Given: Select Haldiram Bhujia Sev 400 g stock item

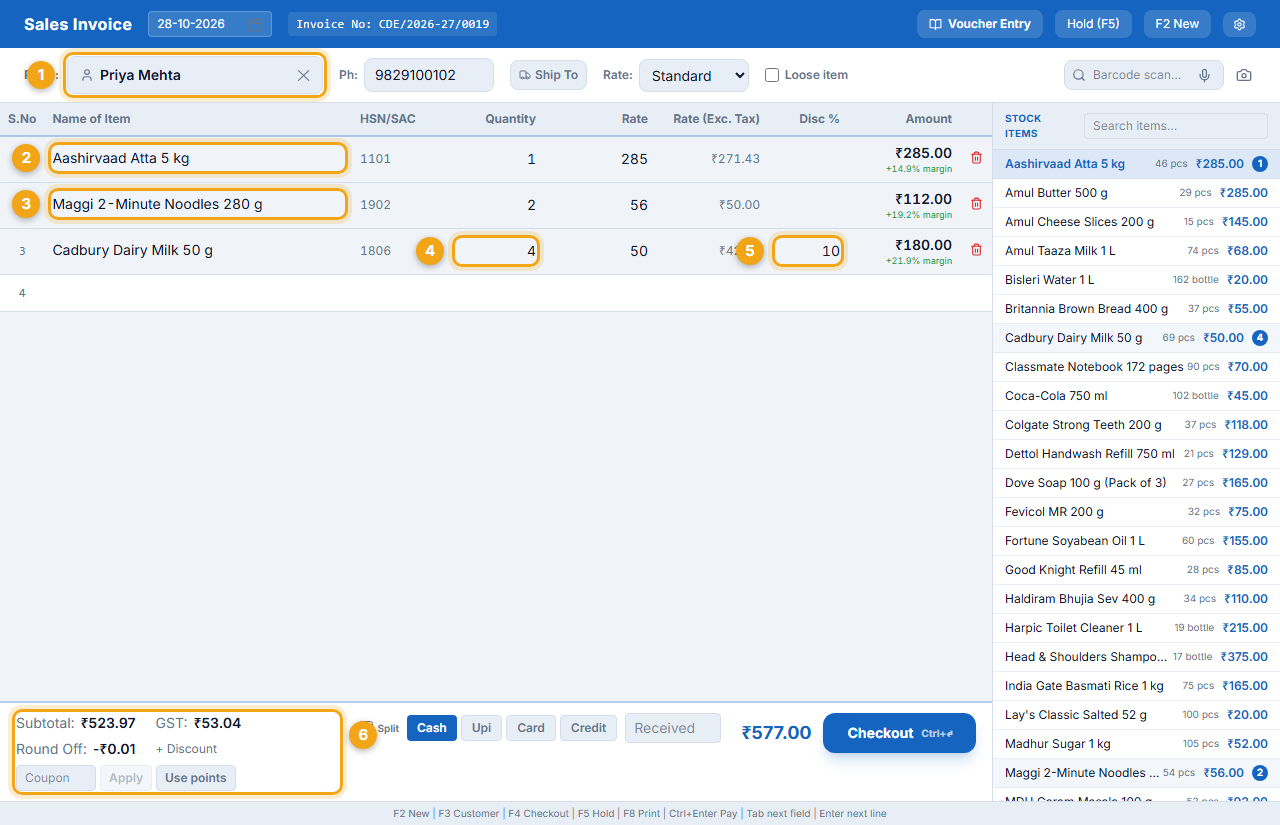Looking at the screenshot, I should [1136, 599].
